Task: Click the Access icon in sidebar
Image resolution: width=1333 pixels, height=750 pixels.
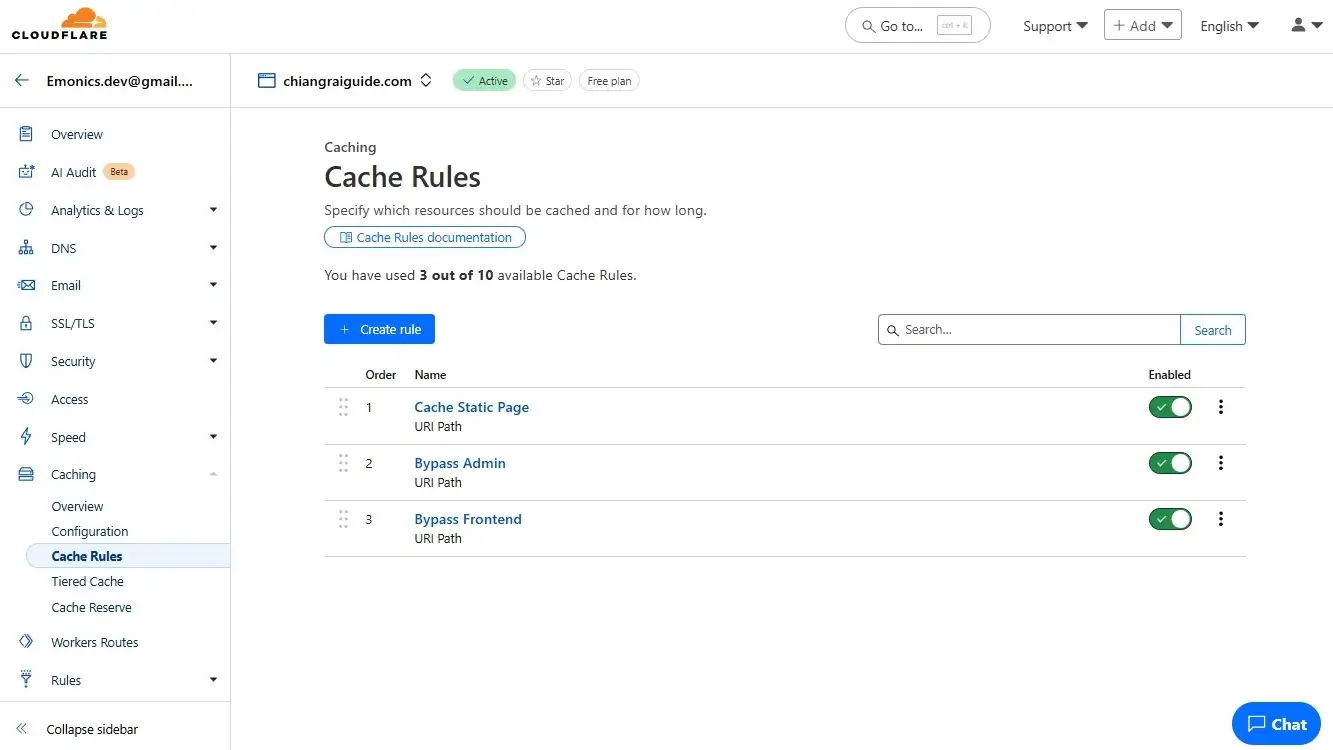Action: coord(27,399)
